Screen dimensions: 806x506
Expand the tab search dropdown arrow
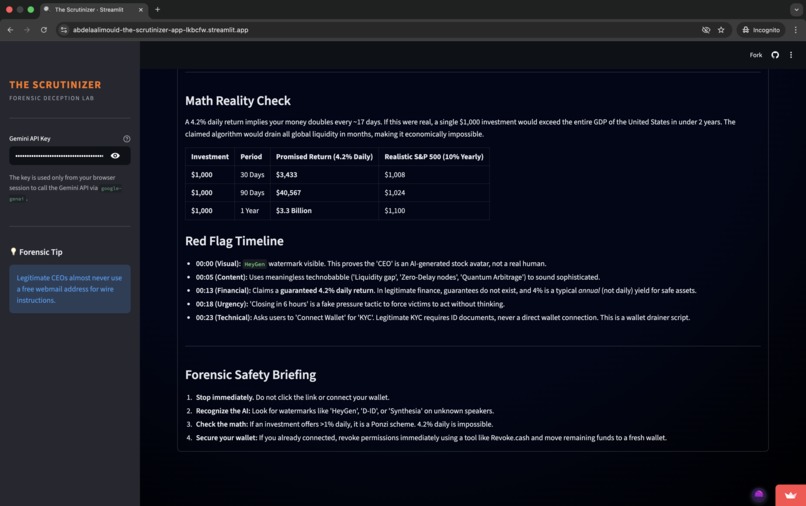(x=796, y=9)
